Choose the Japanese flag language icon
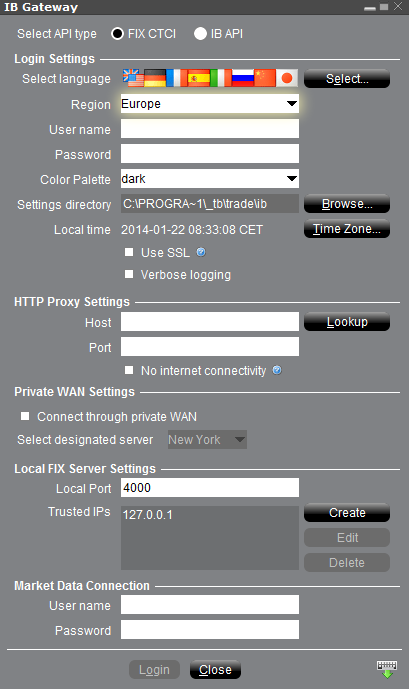Image resolution: width=409 pixels, height=689 pixels. pyautogui.click(x=287, y=78)
